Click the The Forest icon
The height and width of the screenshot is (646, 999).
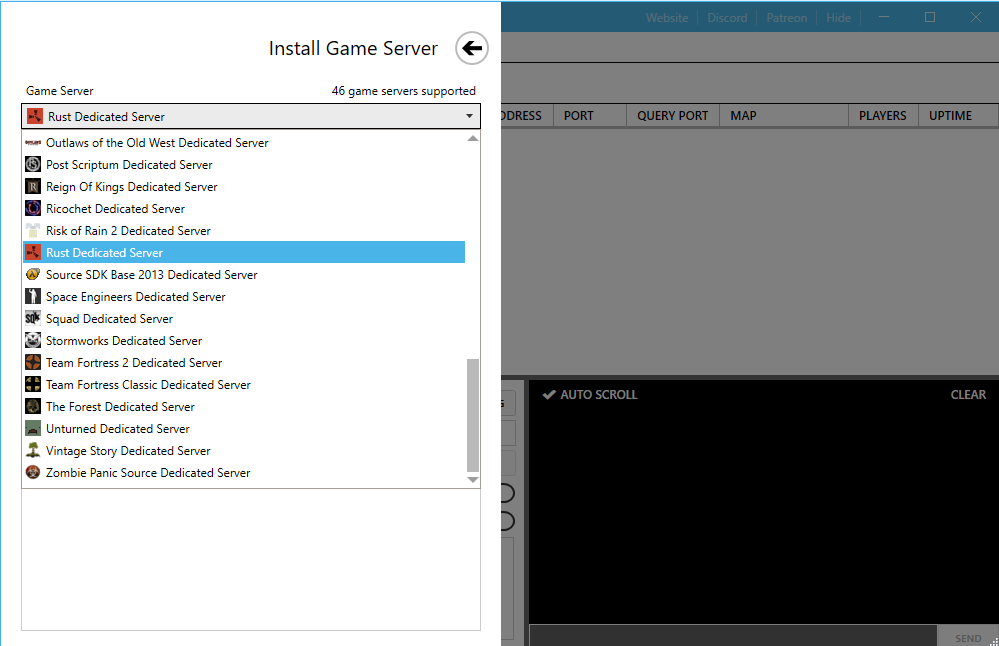click(33, 406)
